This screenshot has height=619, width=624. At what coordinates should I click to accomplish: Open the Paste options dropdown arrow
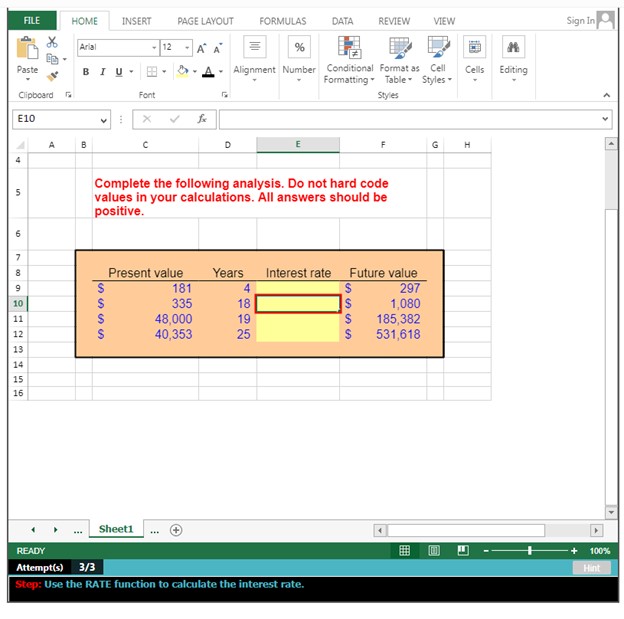[27, 80]
